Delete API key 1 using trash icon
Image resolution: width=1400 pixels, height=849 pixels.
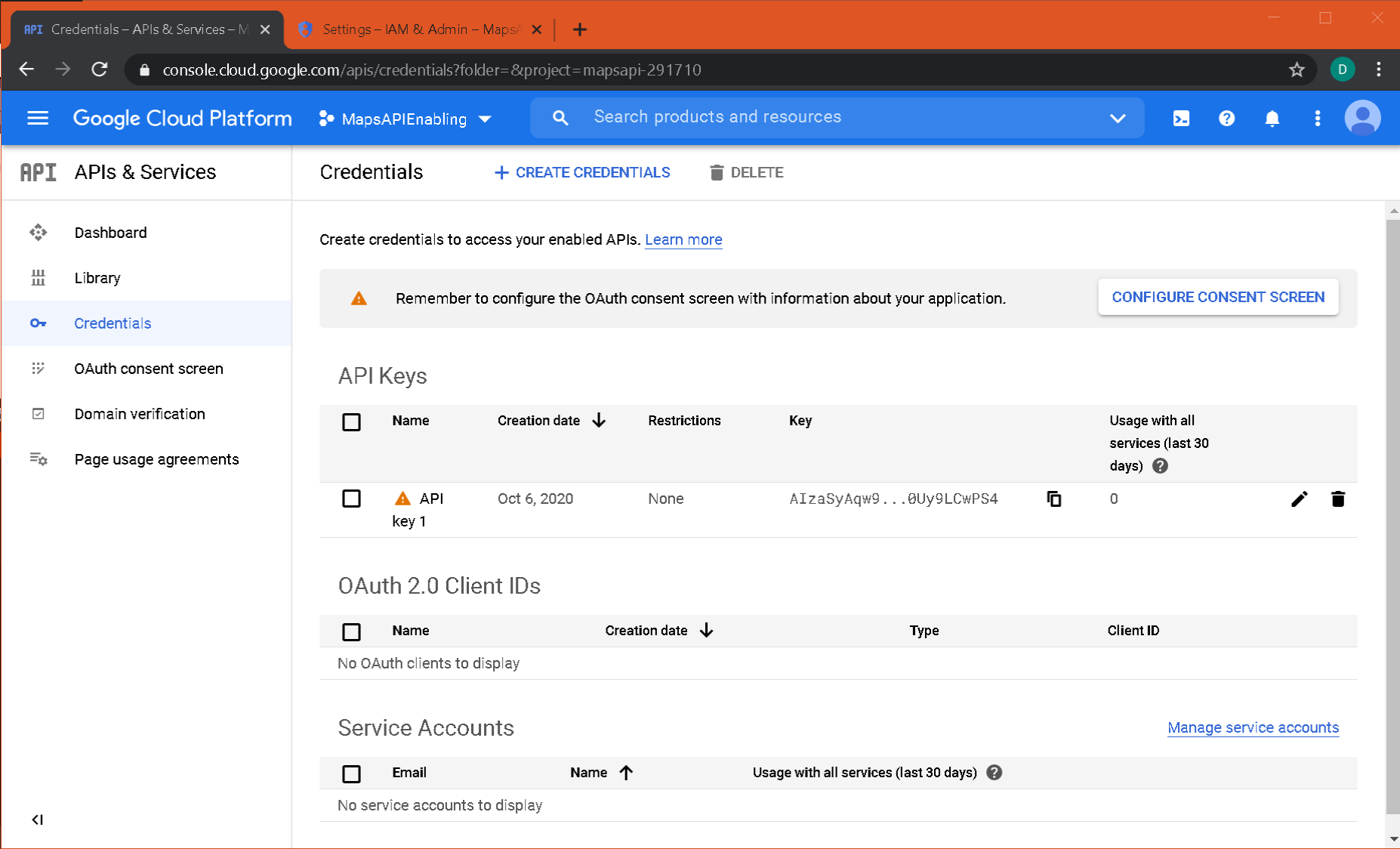1337,499
